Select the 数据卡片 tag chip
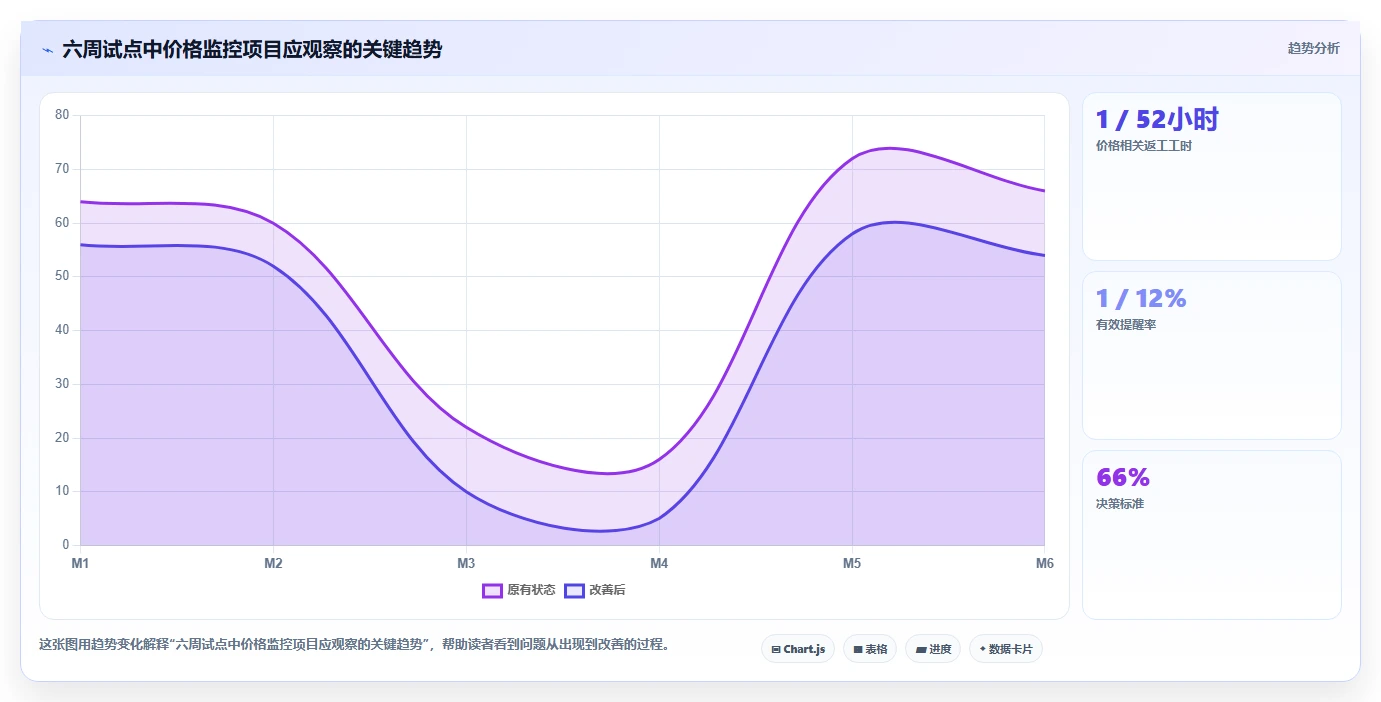 (1006, 649)
